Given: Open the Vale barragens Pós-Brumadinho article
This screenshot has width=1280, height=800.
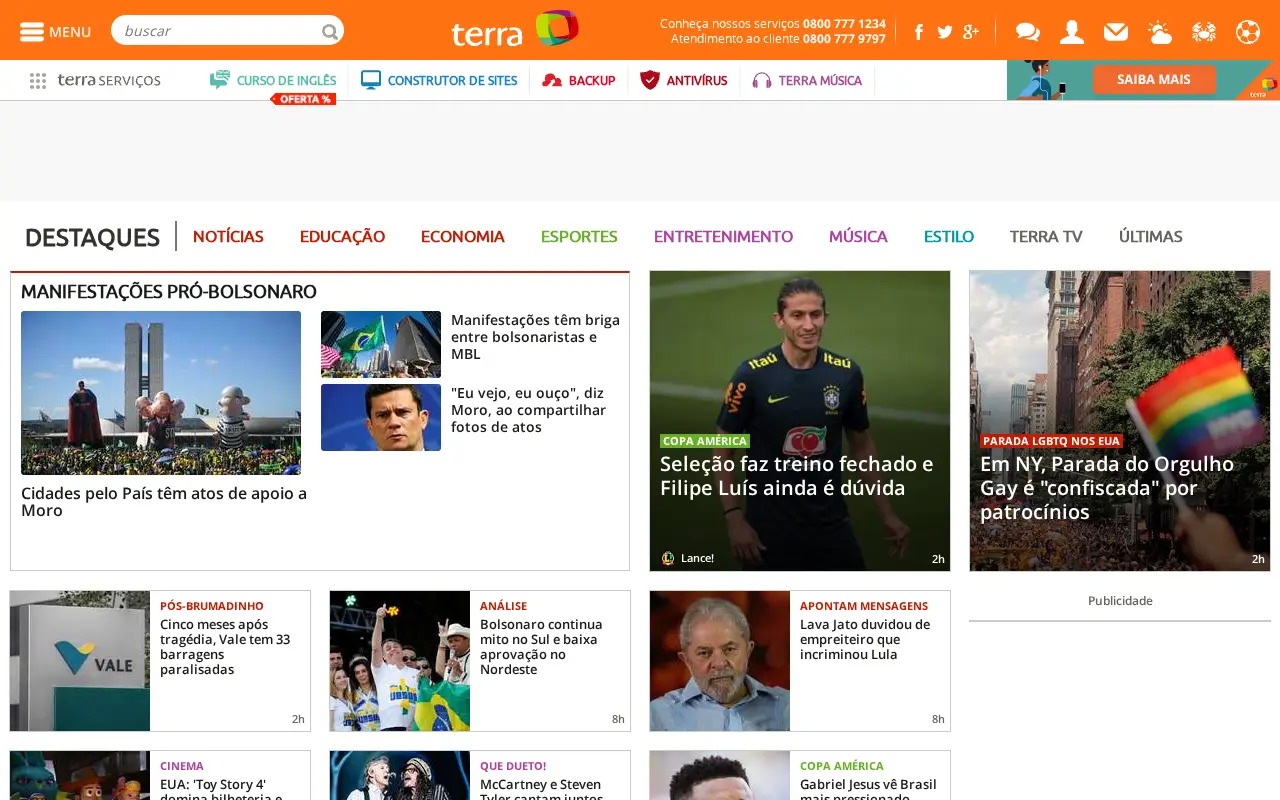Looking at the screenshot, I should pyautogui.click(x=160, y=661).
